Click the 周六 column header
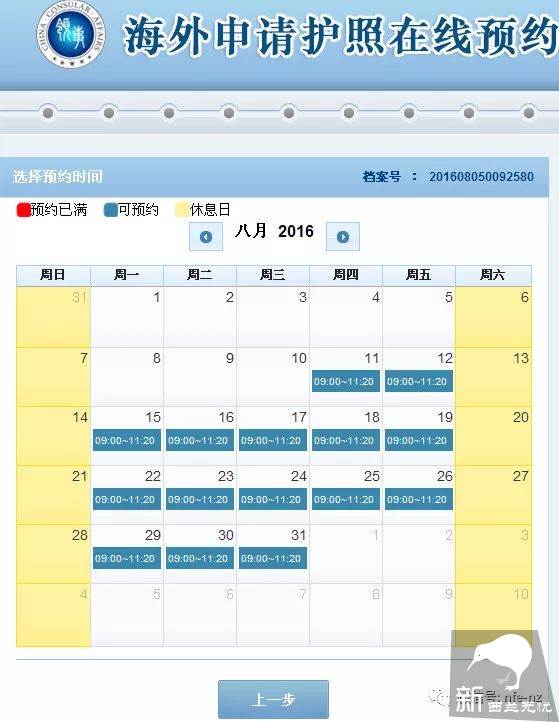Viewport: 559px width, 722px height. click(x=493, y=275)
